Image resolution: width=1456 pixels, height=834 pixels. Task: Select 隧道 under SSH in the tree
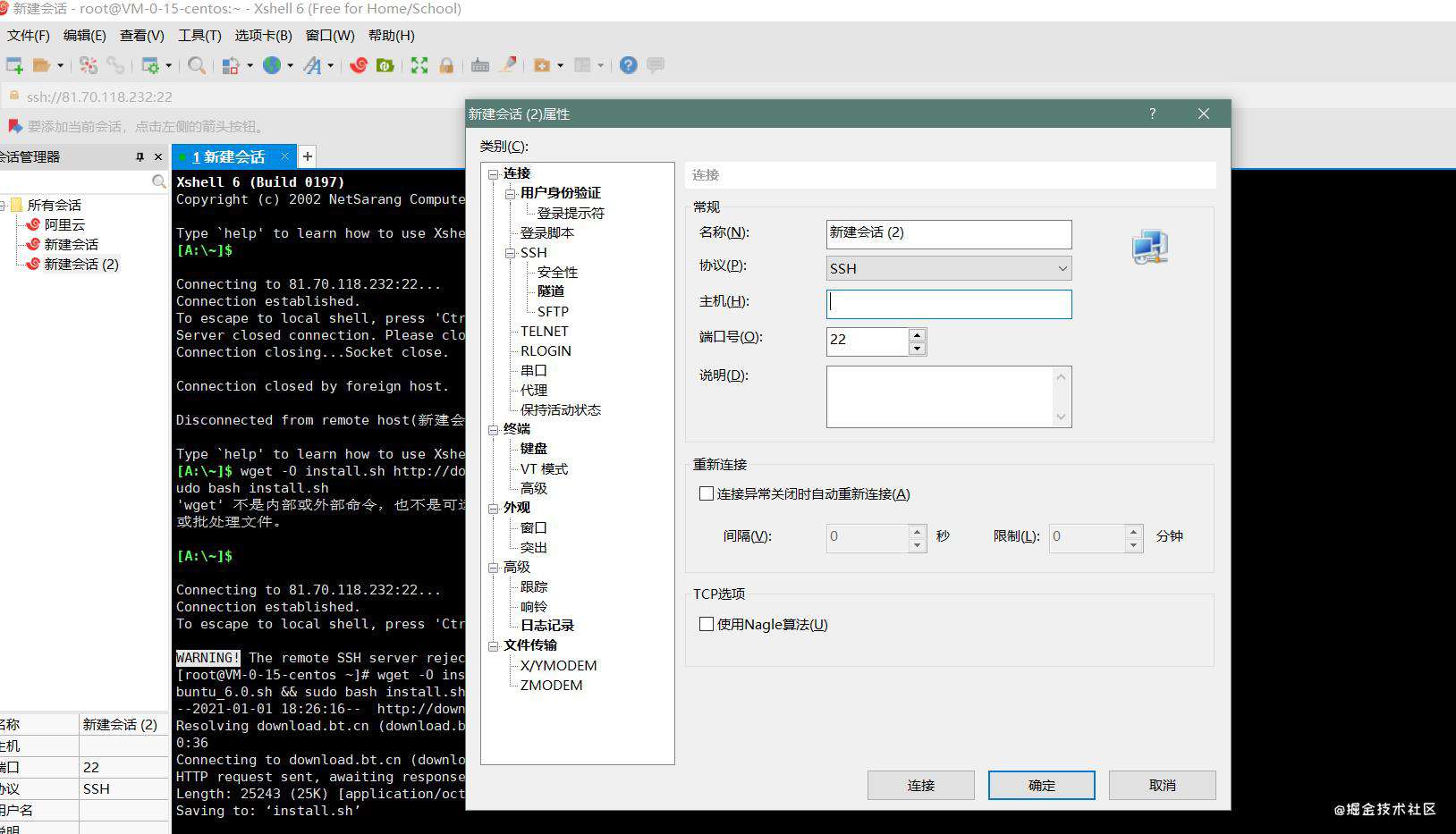point(551,291)
